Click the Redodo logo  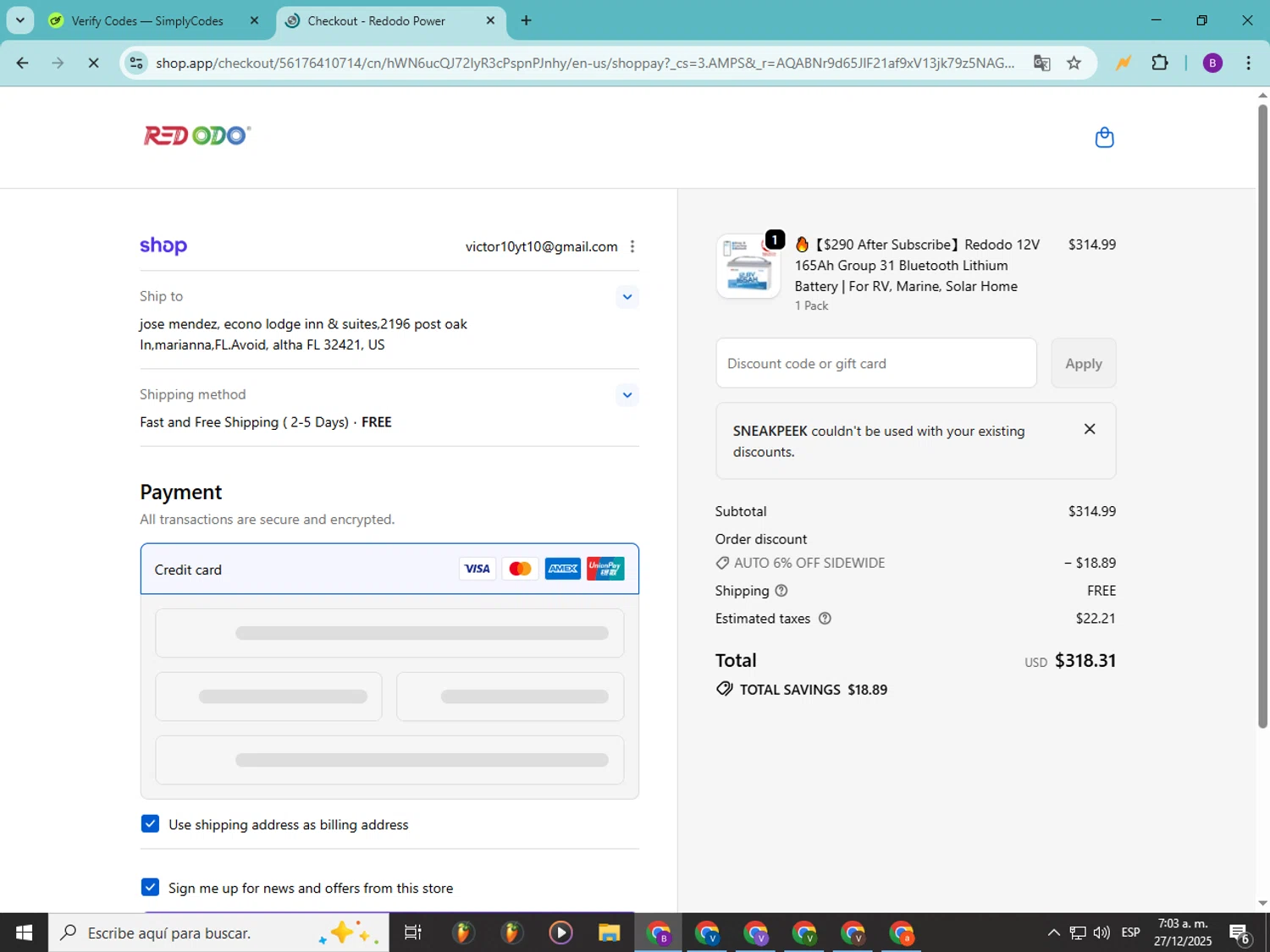point(197,135)
